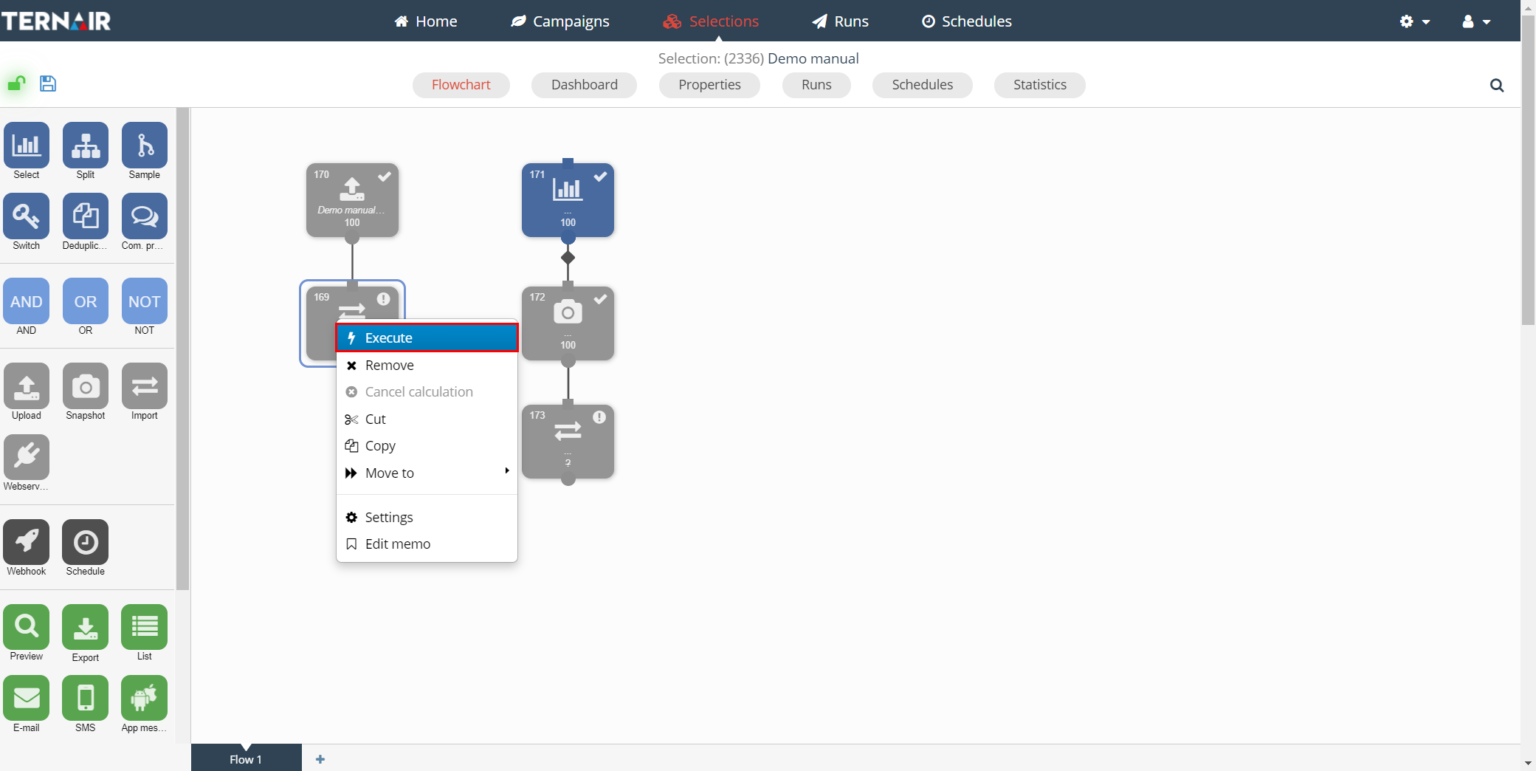Viewport: 1536px width, 771px height.
Task: Select the Com. pr... block tool
Action: (x=144, y=216)
